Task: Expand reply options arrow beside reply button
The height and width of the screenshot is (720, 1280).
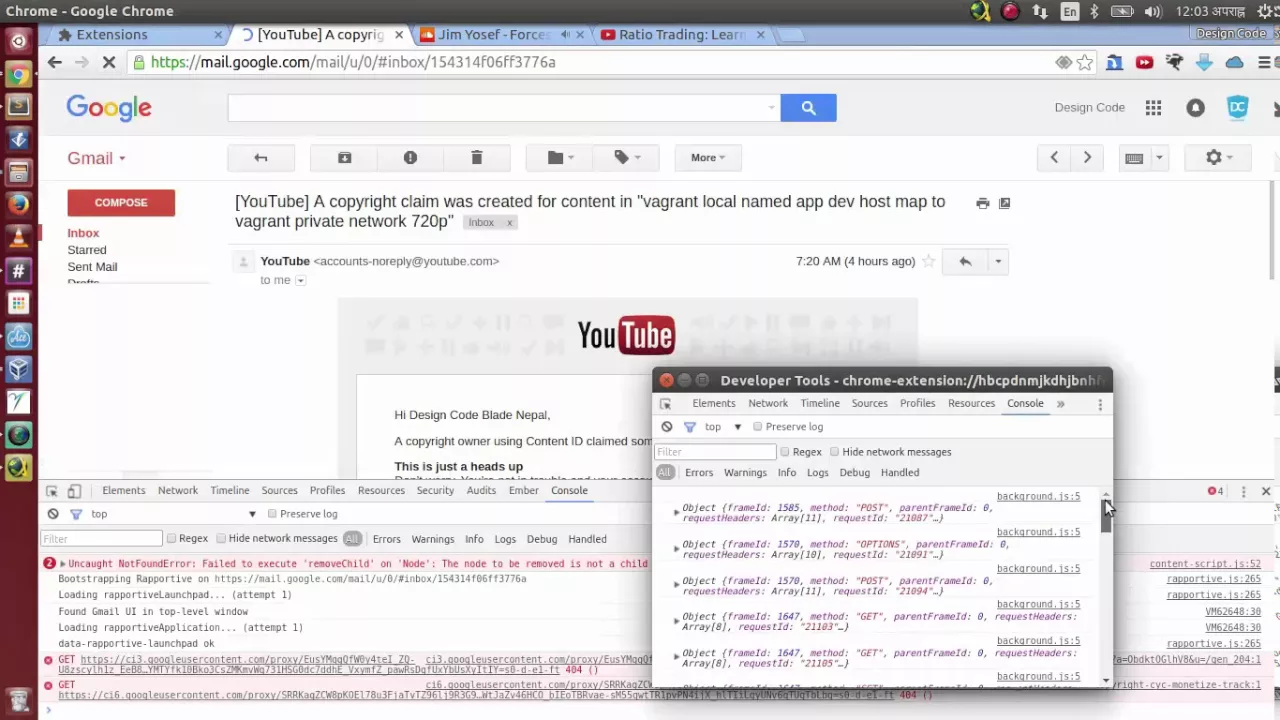Action: [x=997, y=261]
